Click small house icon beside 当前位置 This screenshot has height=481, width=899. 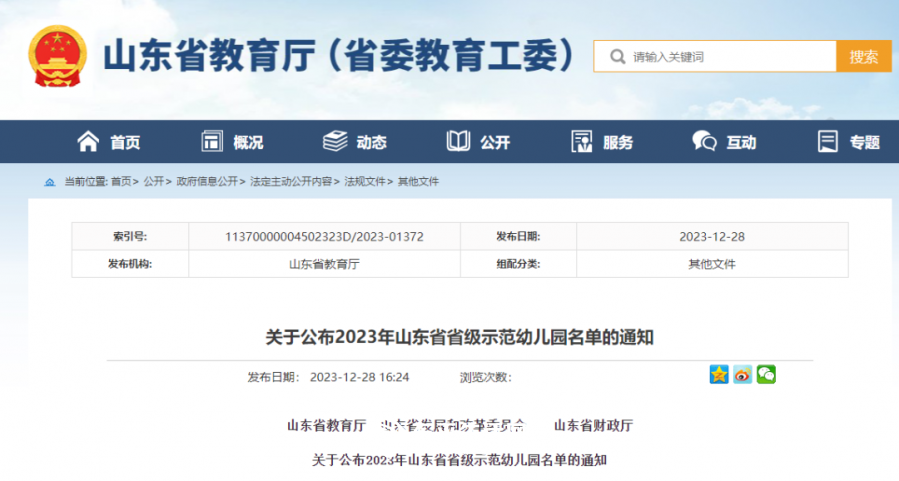click(50, 182)
